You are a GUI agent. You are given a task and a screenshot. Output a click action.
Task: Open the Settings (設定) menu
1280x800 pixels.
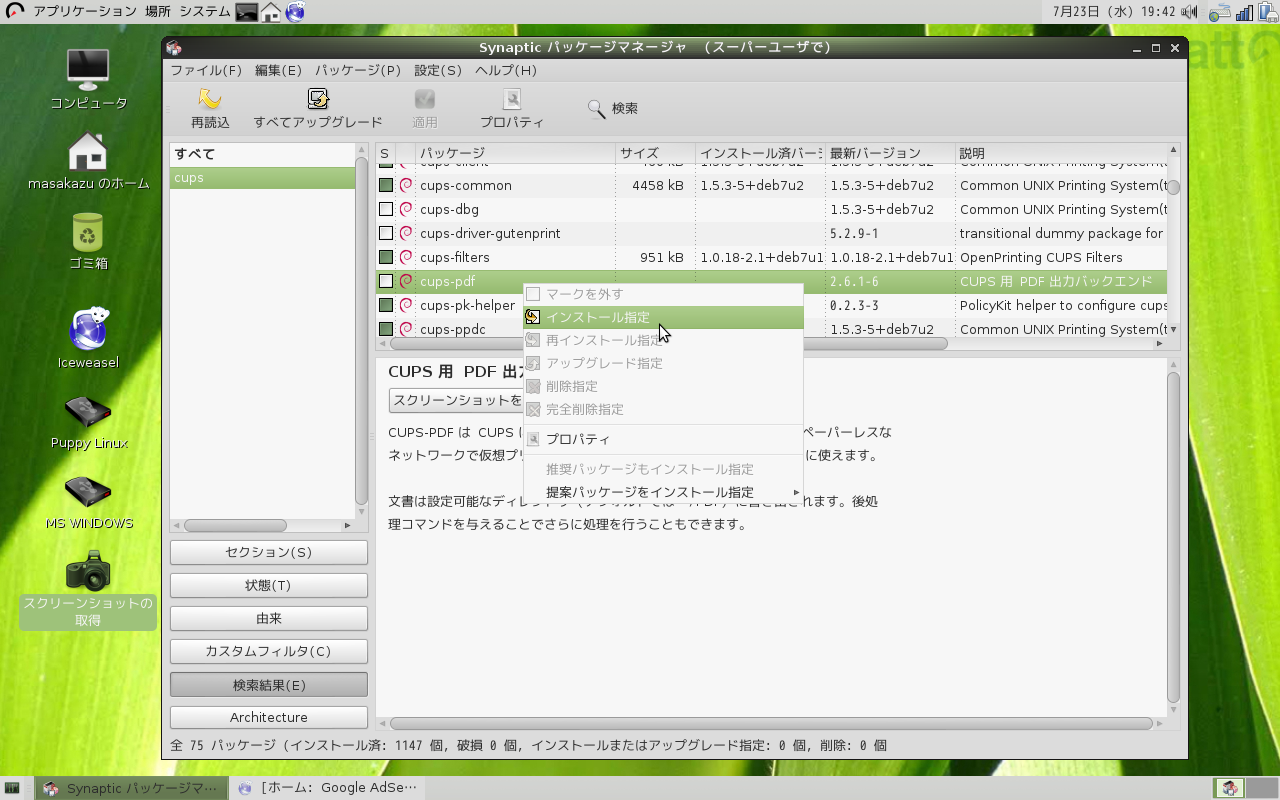(438, 70)
